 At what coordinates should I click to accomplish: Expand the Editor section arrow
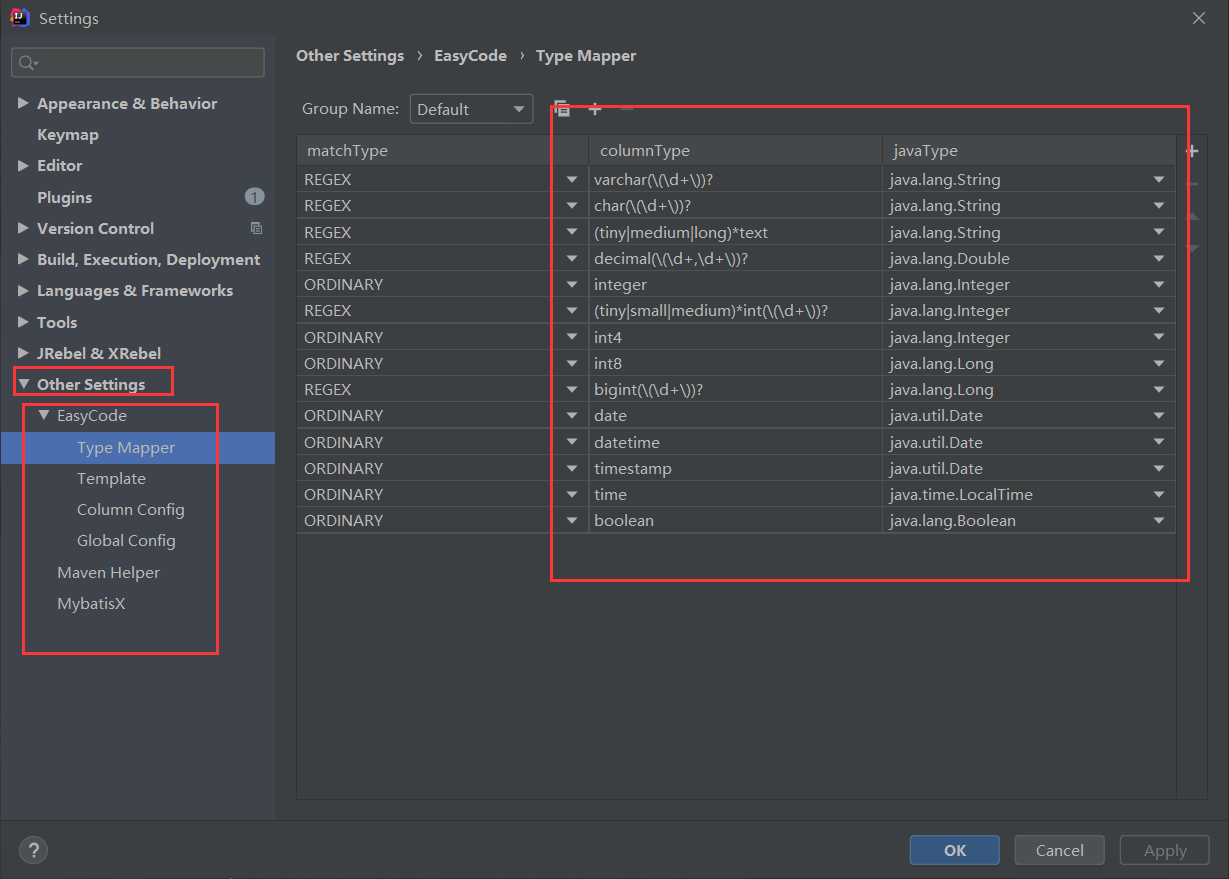23,165
